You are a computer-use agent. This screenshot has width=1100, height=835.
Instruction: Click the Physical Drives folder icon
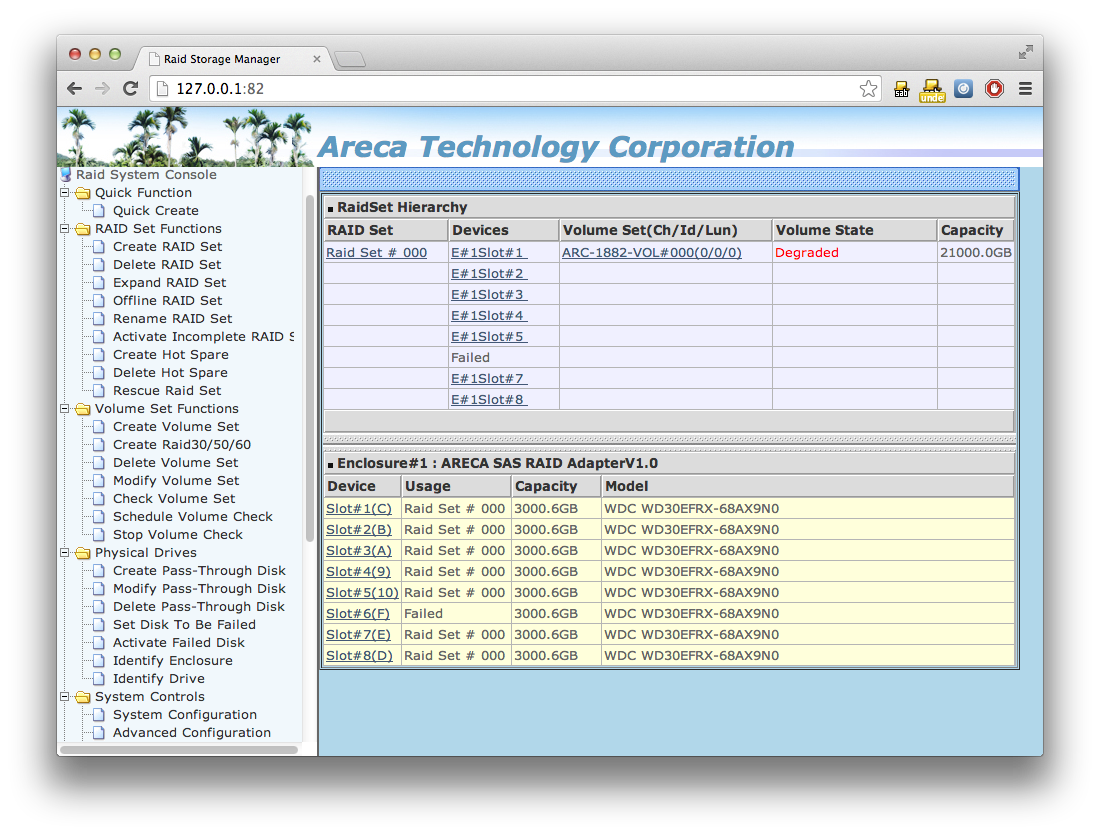click(83, 553)
